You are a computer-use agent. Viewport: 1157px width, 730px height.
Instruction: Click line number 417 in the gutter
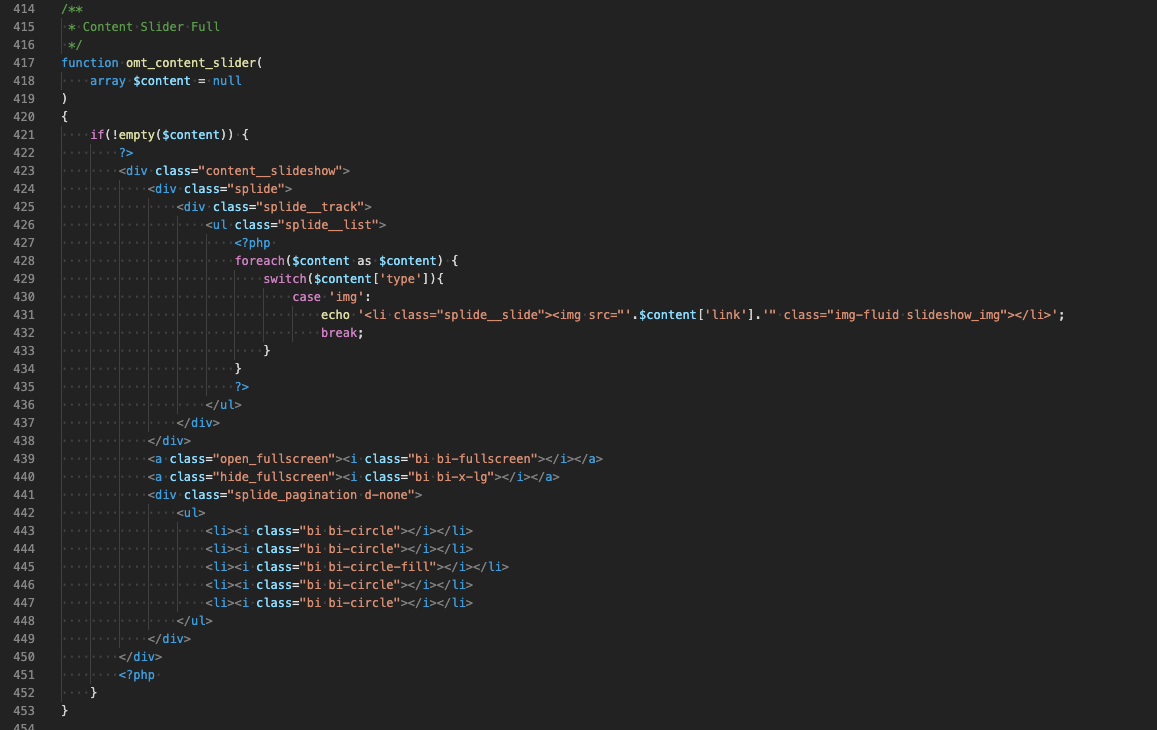[24, 63]
